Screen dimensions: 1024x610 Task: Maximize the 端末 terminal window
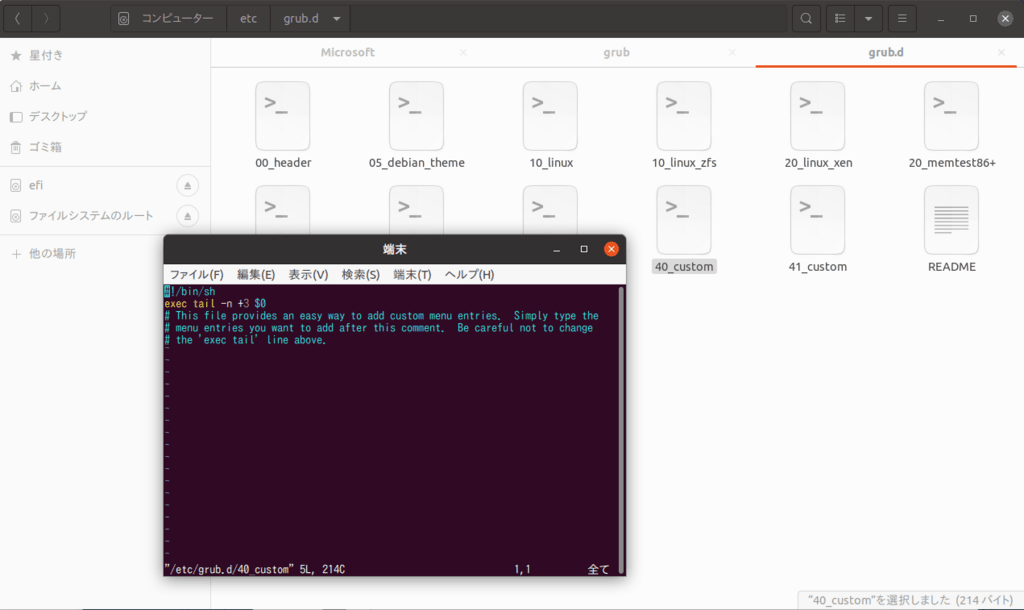pos(584,249)
